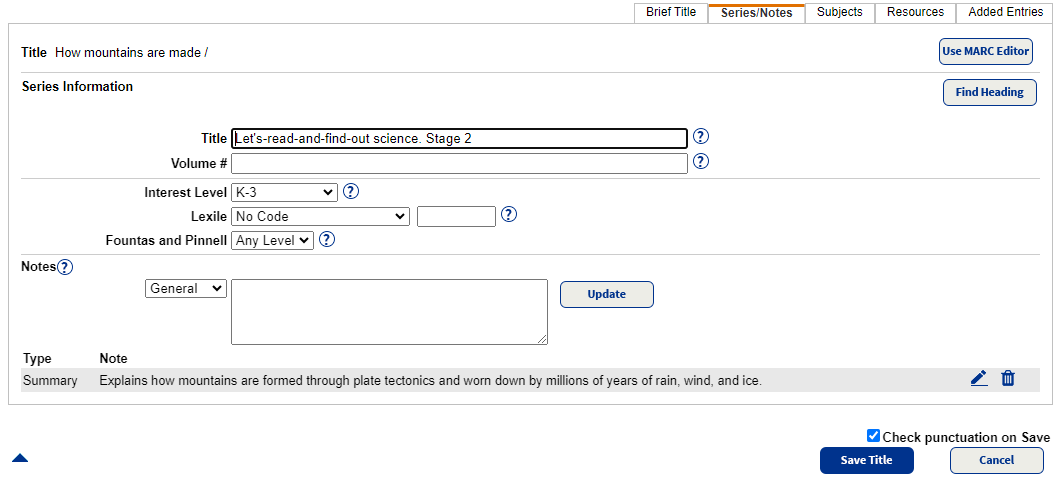The width and height of the screenshot is (1058, 480).
Task: Show help for Fountas and Pinnell
Action: click(327, 240)
